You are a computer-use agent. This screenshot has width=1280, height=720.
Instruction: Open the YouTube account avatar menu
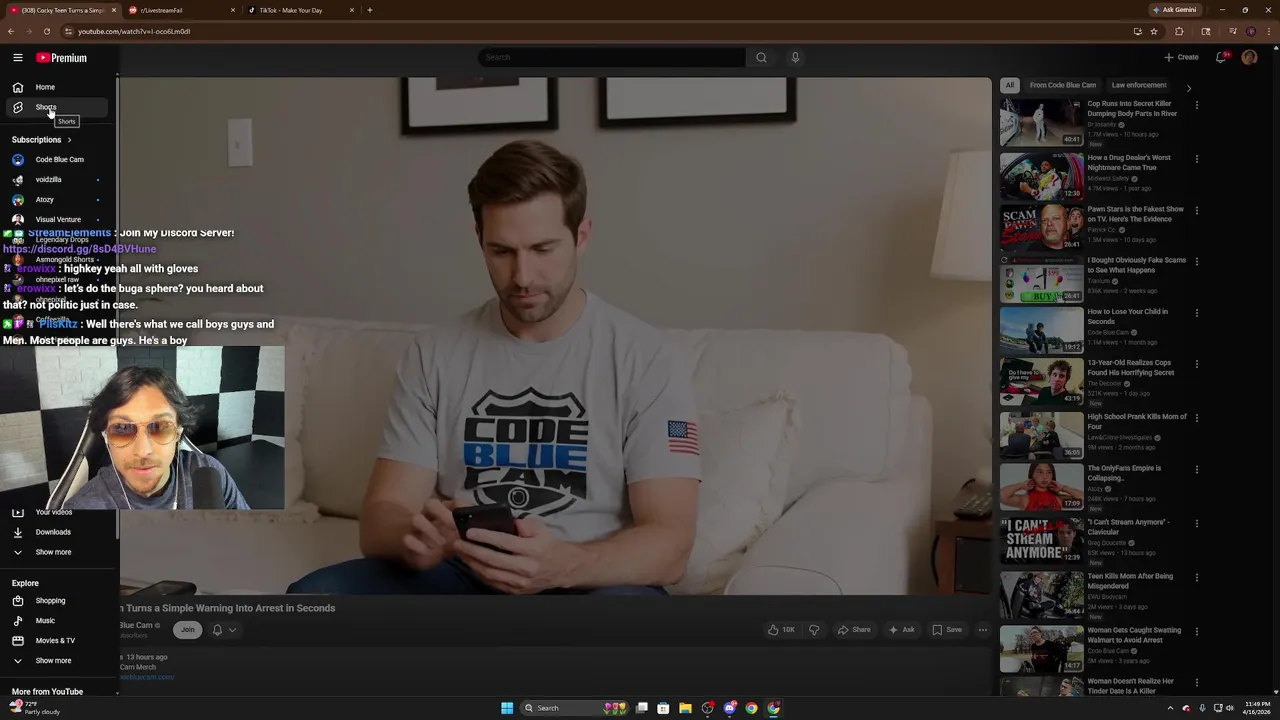(x=1249, y=57)
